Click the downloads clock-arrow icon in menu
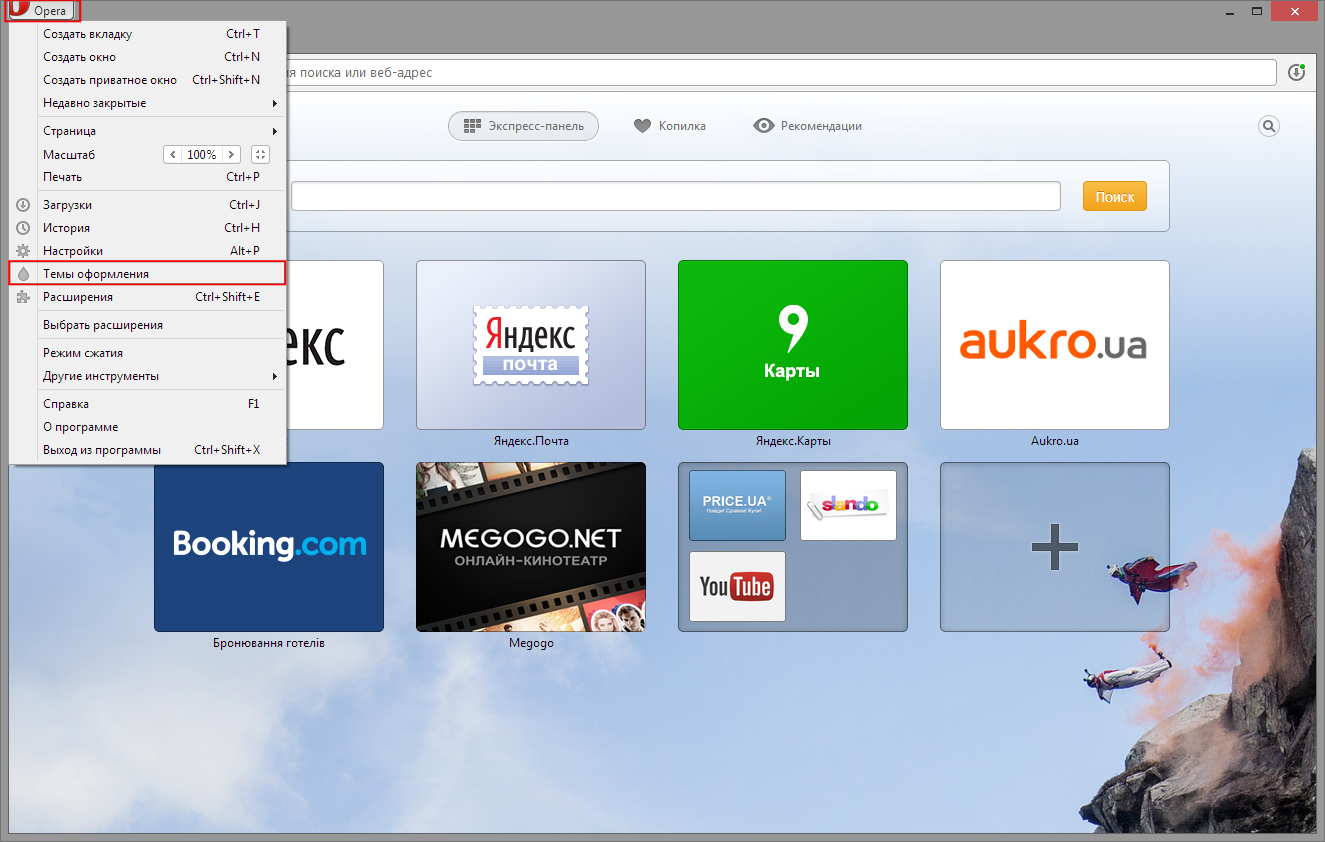Image resolution: width=1325 pixels, height=842 pixels. (x=23, y=205)
